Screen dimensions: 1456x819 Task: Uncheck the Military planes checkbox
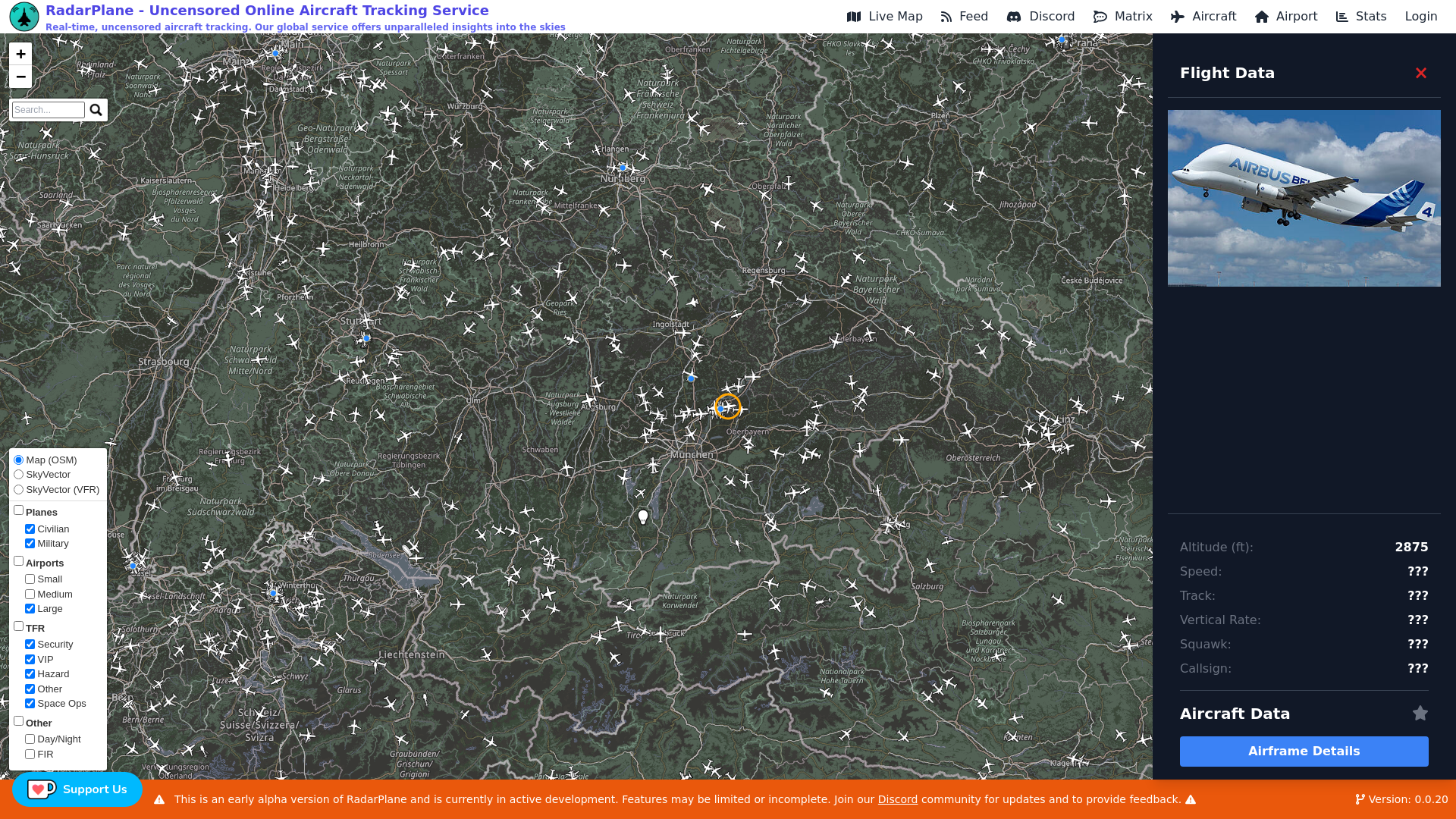coord(30,544)
